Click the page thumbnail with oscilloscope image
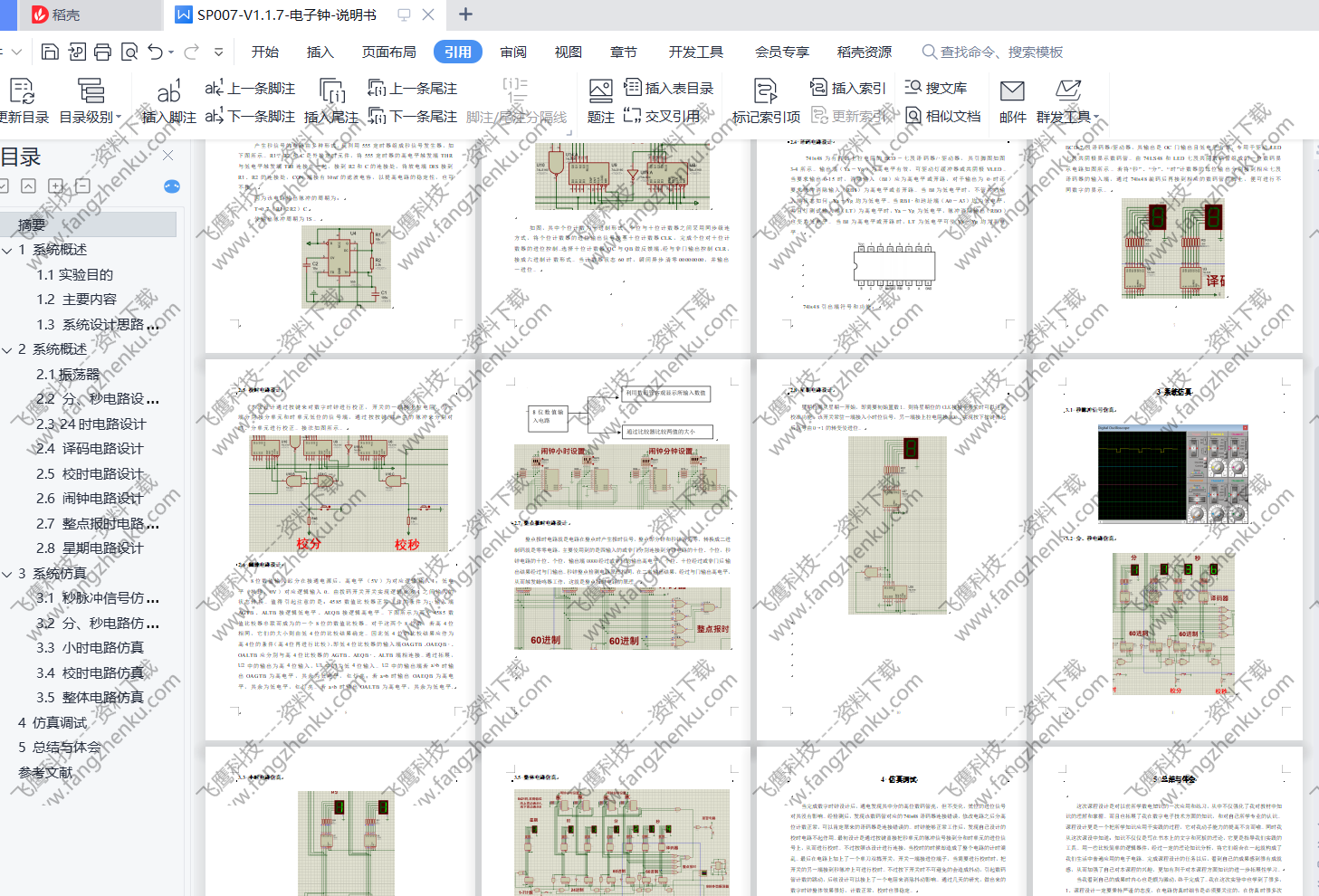Viewport: 1319px width, 896px height. [1168, 549]
